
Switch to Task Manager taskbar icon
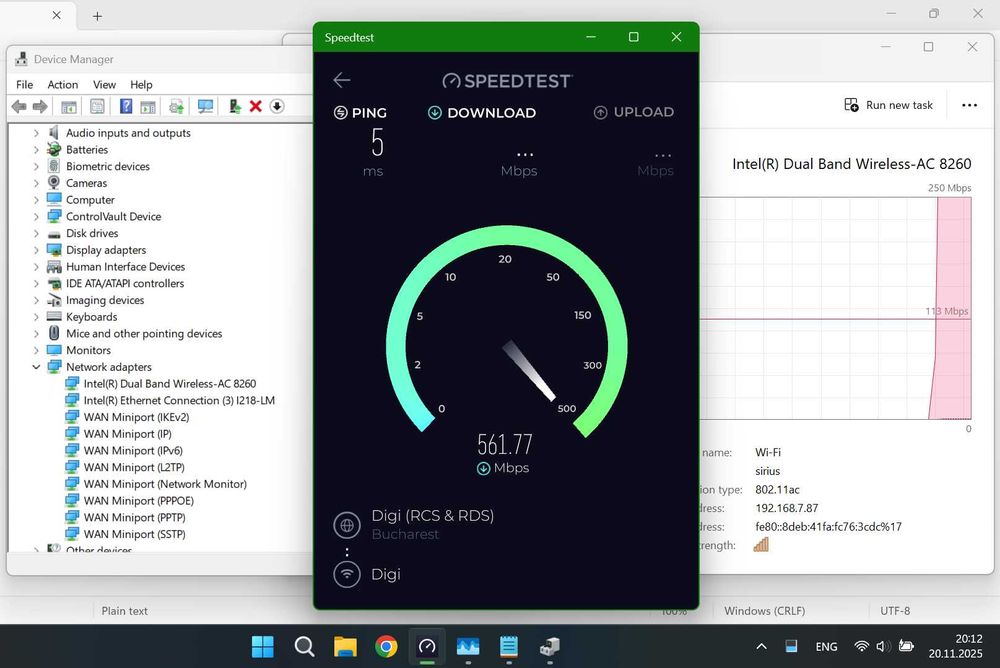pos(468,646)
